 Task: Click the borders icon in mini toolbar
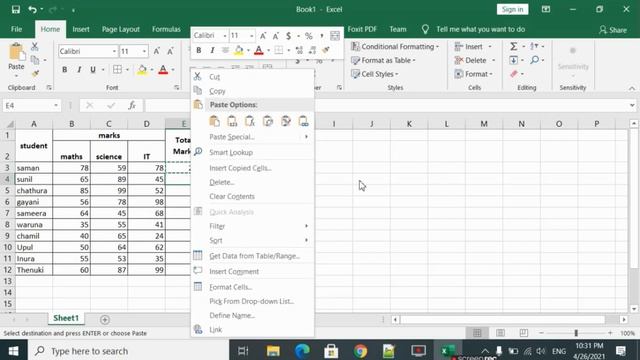(x=279, y=50)
